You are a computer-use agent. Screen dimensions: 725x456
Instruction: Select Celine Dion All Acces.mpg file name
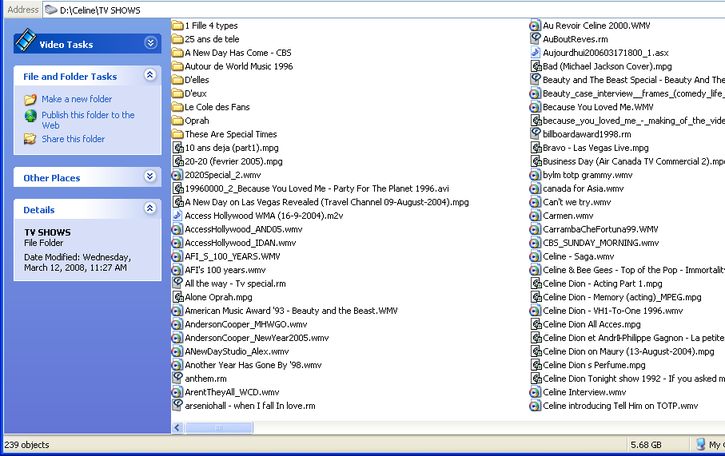[x=591, y=324]
